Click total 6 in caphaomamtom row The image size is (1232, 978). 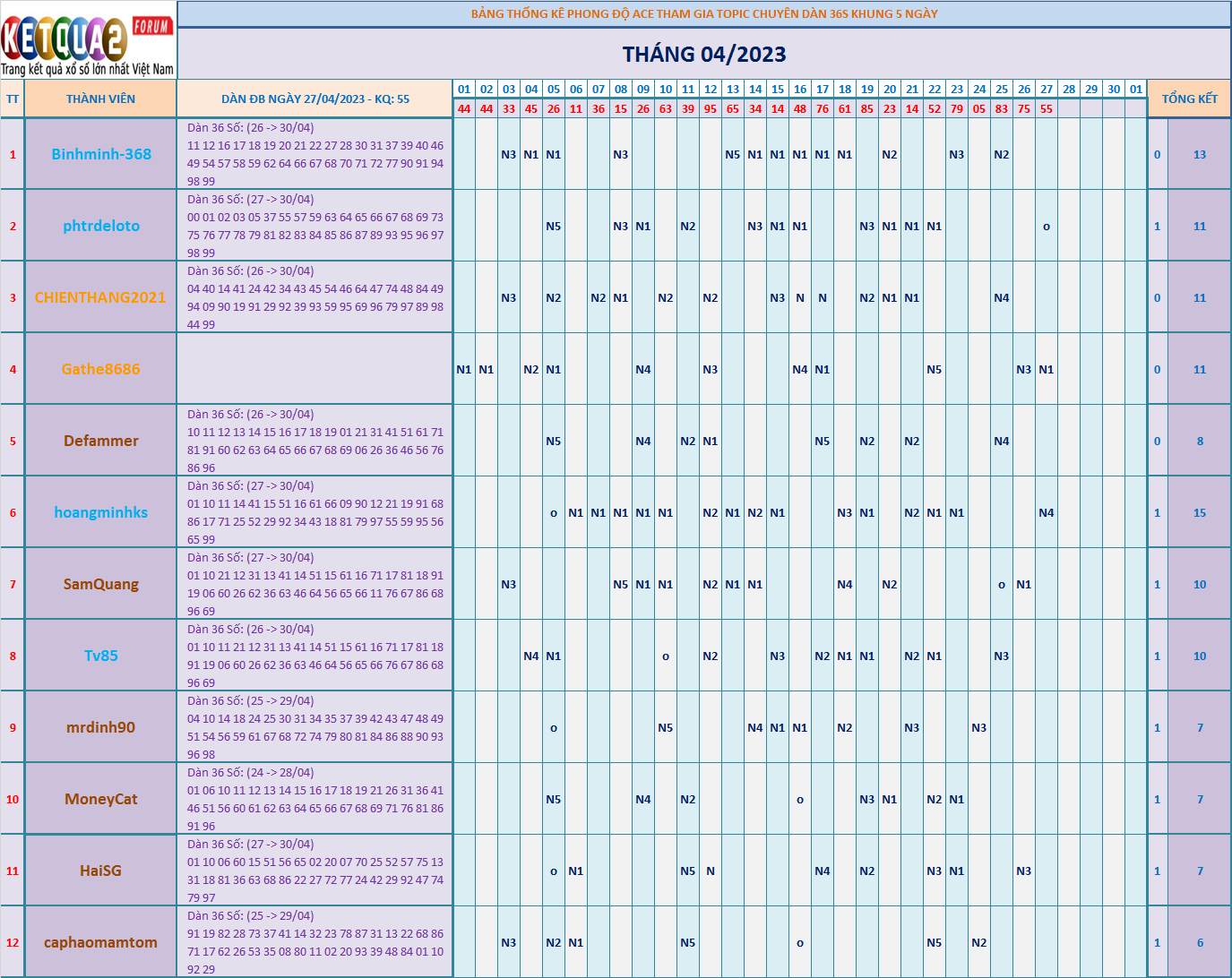click(x=1200, y=942)
